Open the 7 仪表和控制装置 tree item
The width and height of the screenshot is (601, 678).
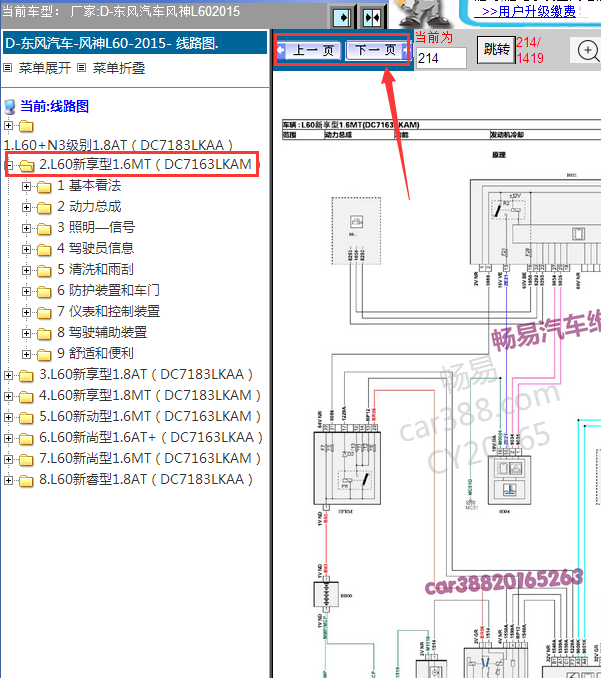[109, 311]
